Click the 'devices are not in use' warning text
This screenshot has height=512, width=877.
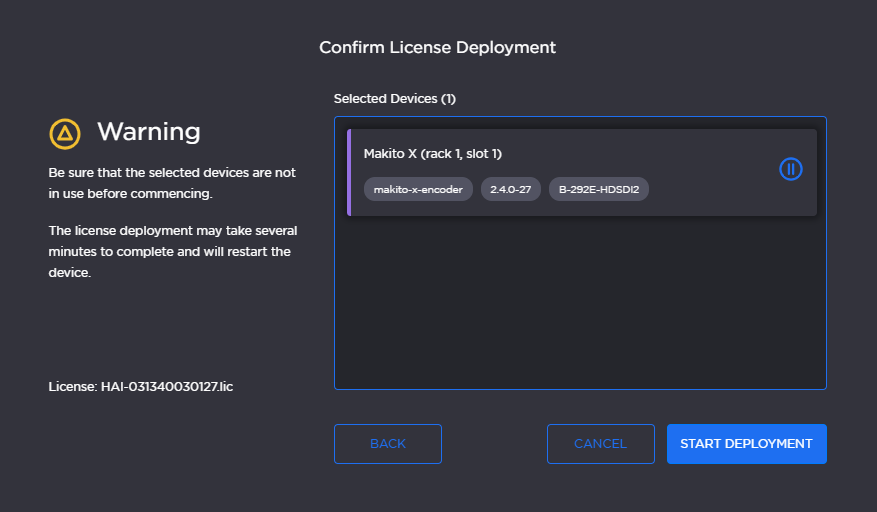coord(172,183)
